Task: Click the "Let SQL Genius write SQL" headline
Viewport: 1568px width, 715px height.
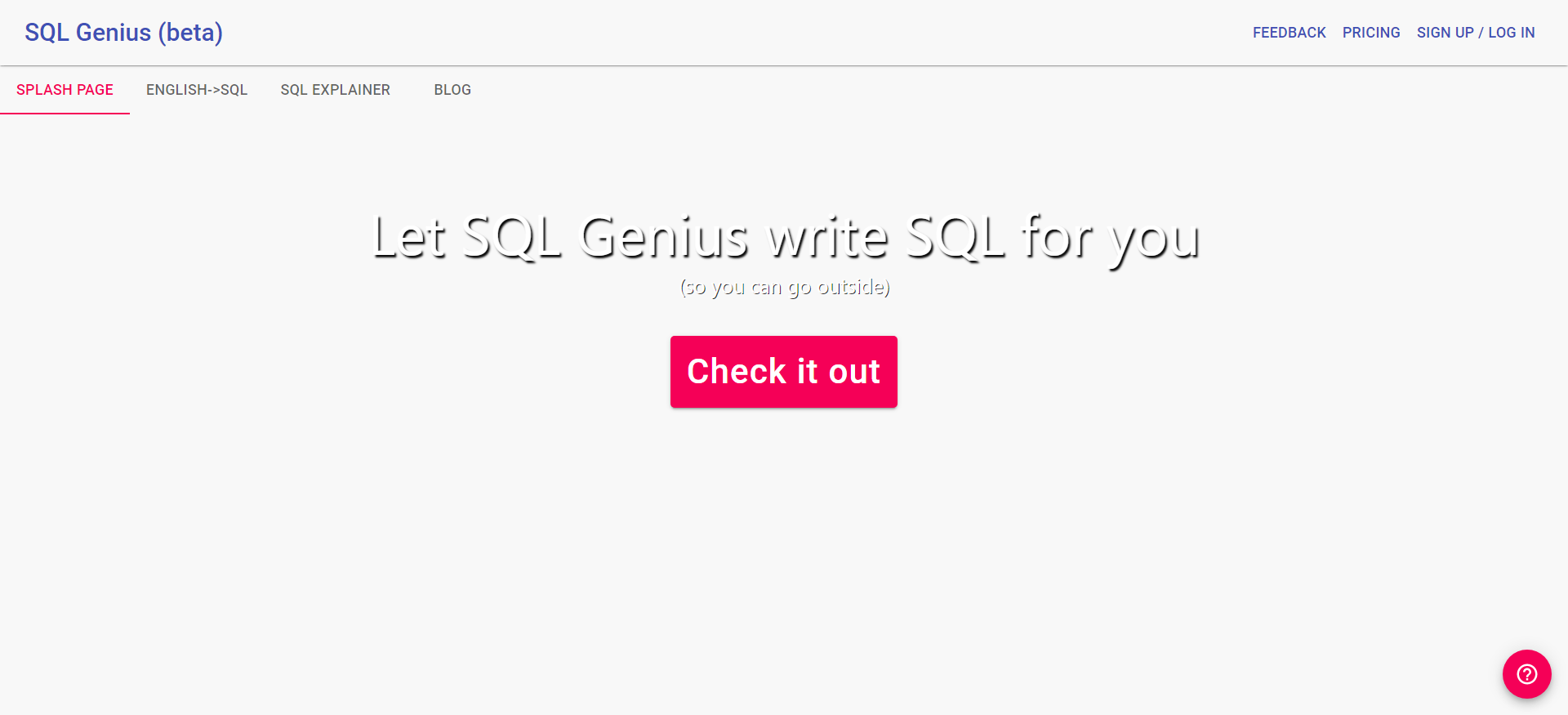Action: 785,238
